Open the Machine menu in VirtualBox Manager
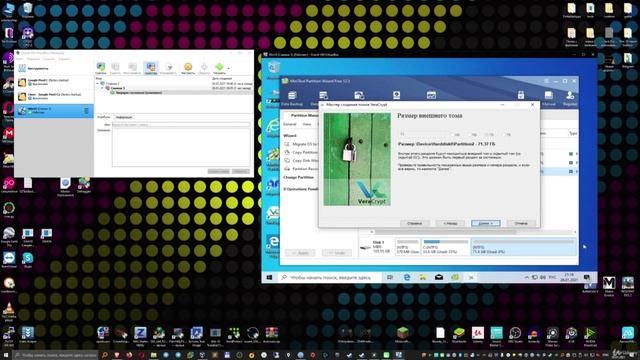 (33, 59)
